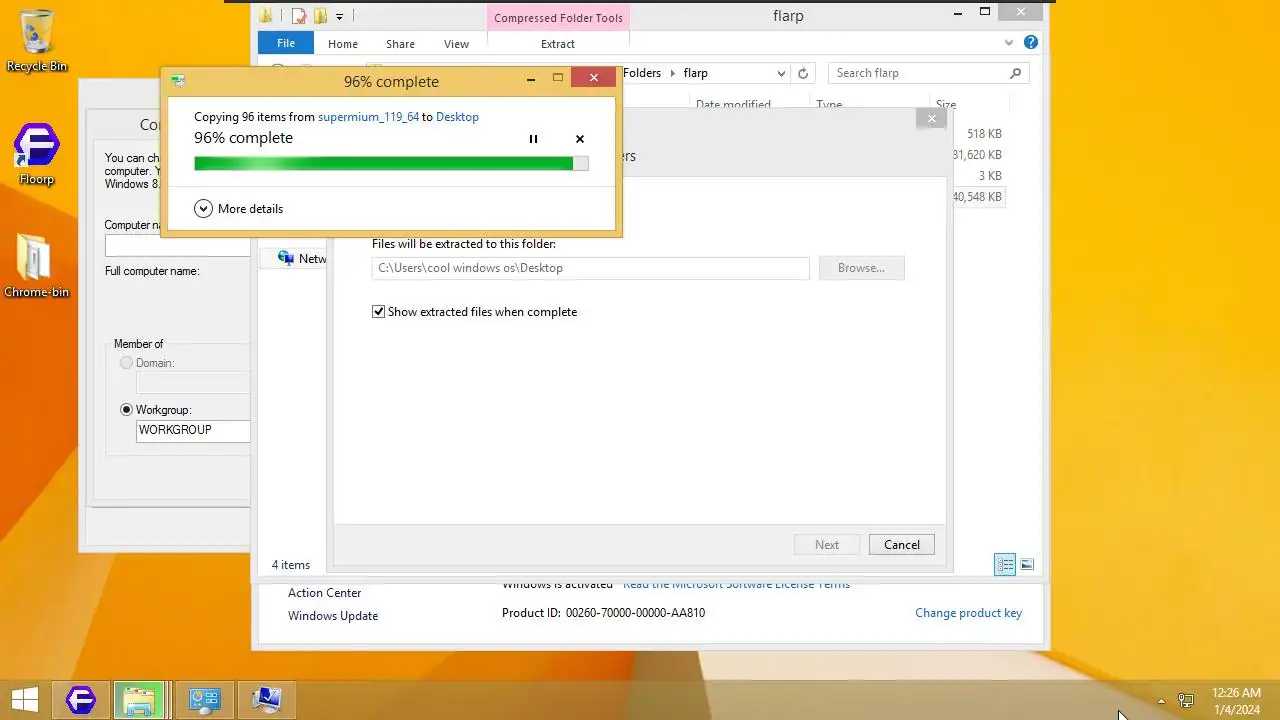
Task: Open the Share ribbon tab
Action: (x=401, y=44)
